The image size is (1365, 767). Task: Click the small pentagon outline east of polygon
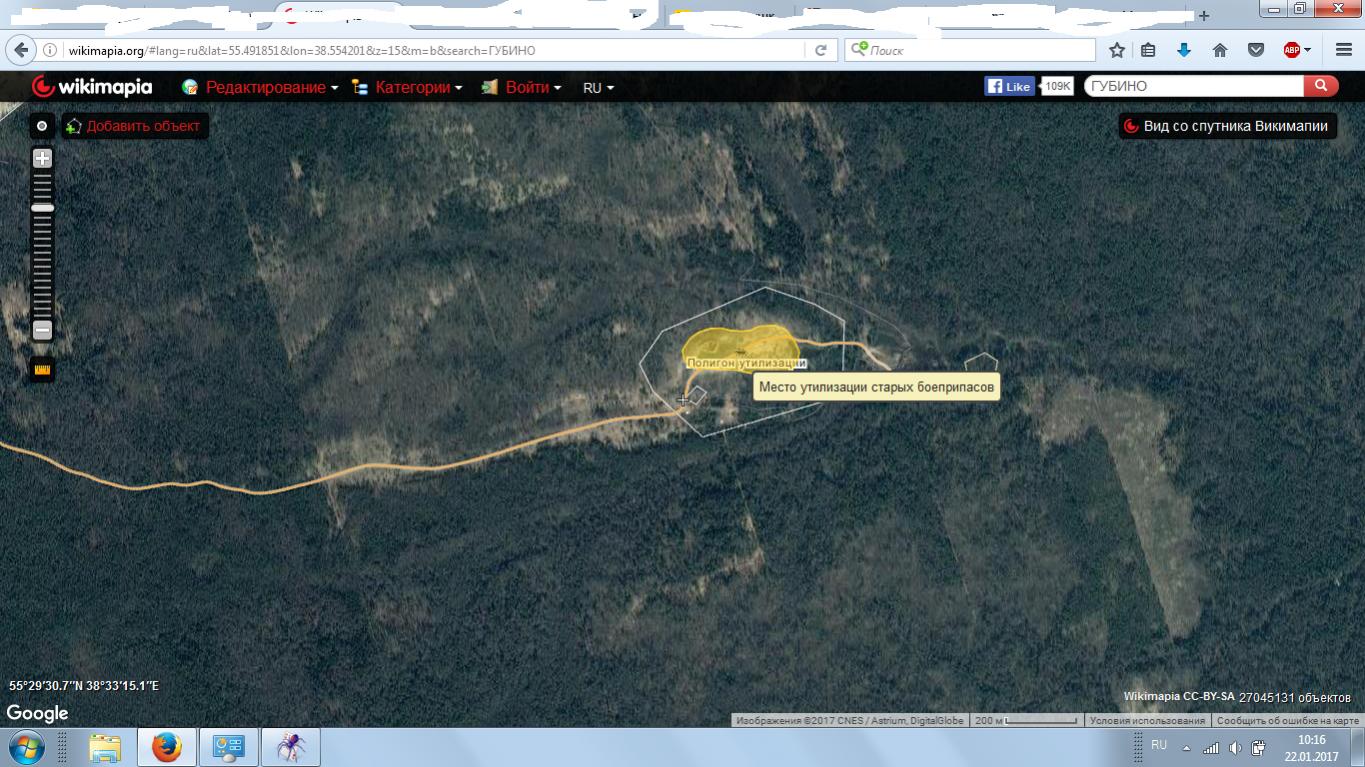[x=981, y=364]
